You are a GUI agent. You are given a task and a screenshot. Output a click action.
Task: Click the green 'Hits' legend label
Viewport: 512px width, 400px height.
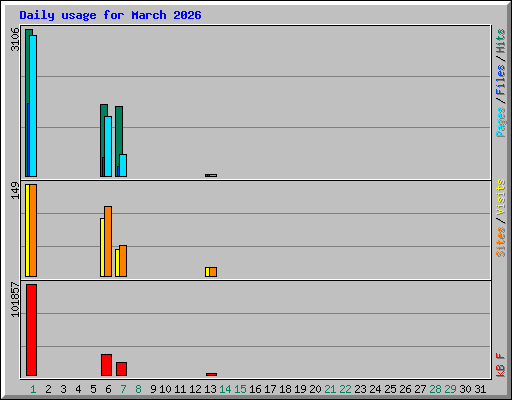click(x=500, y=41)
